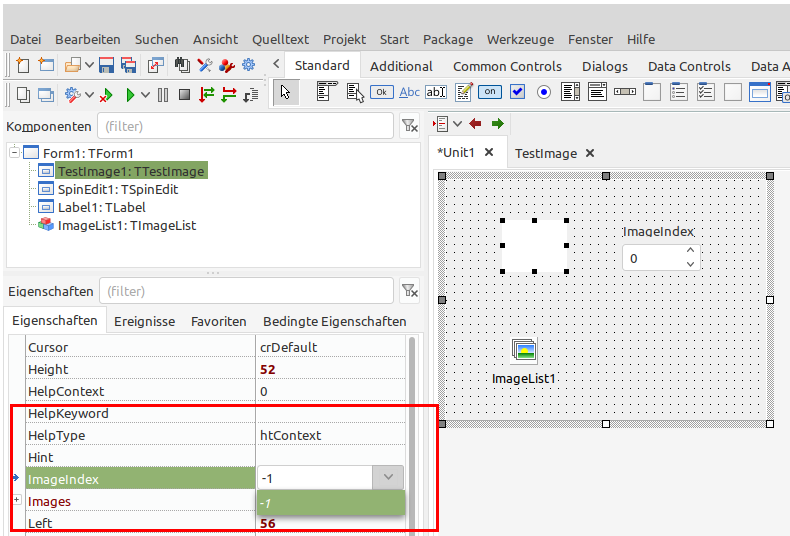Viewport: 790px width, 536px height.
Task: Open the ImageIndex property dropdown arrow
Action: click(388, 479)
